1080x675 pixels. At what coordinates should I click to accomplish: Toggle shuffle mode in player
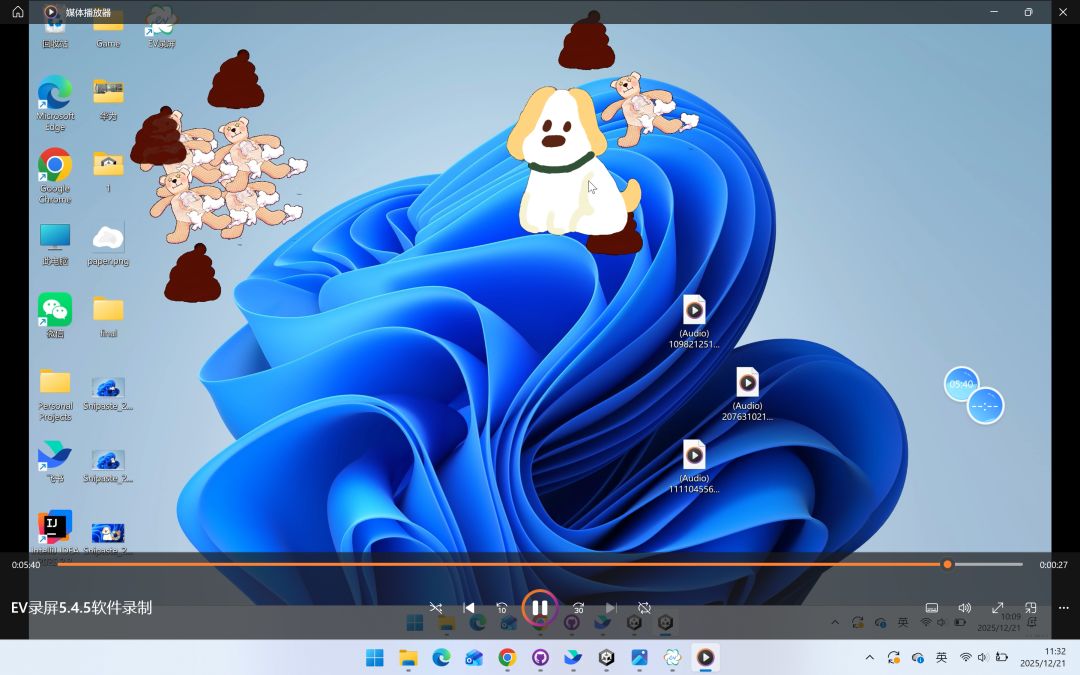[436, 607]
